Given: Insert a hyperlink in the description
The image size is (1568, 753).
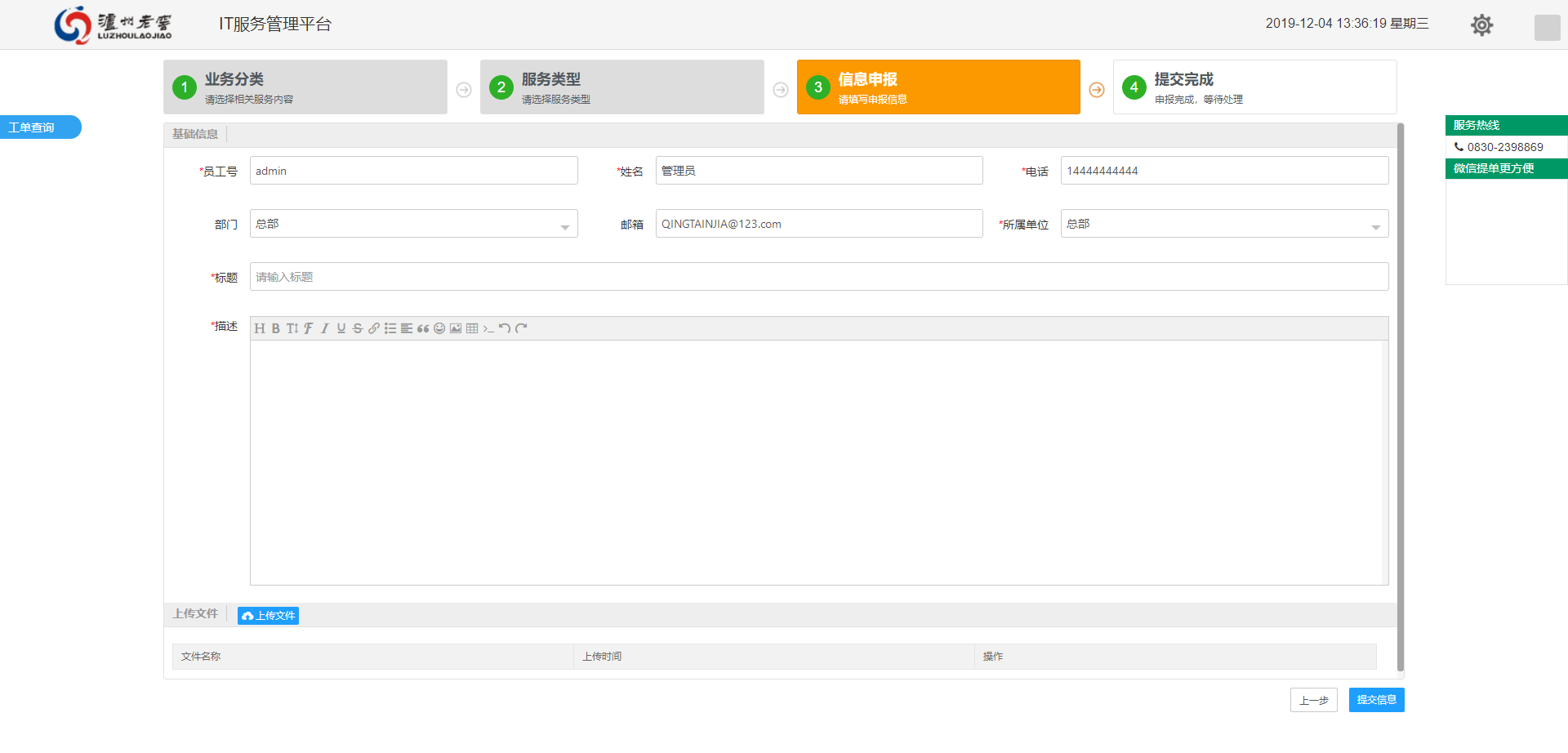Looking at the screenshot, I should 374,328.
